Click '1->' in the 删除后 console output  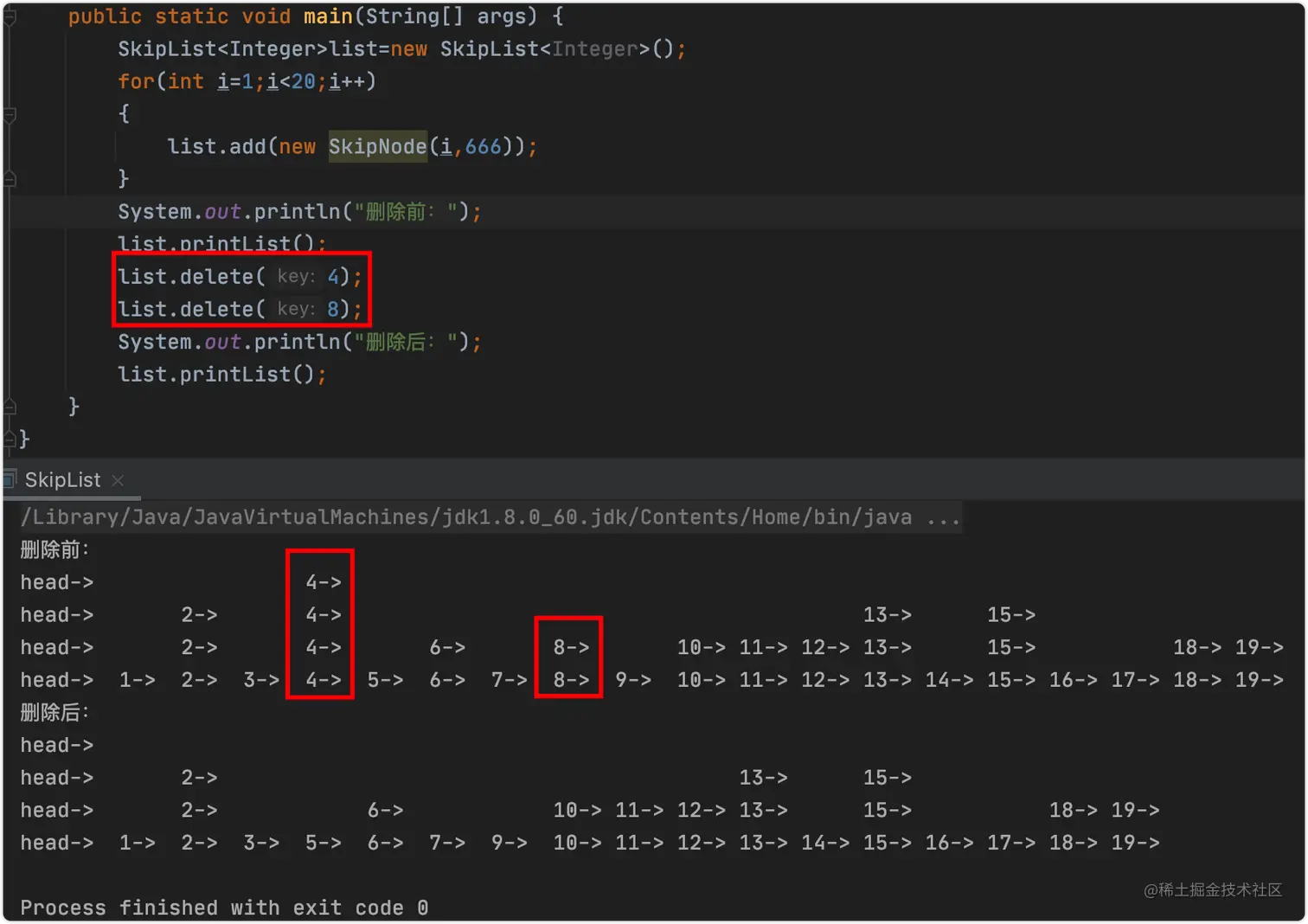coord(138,844)
